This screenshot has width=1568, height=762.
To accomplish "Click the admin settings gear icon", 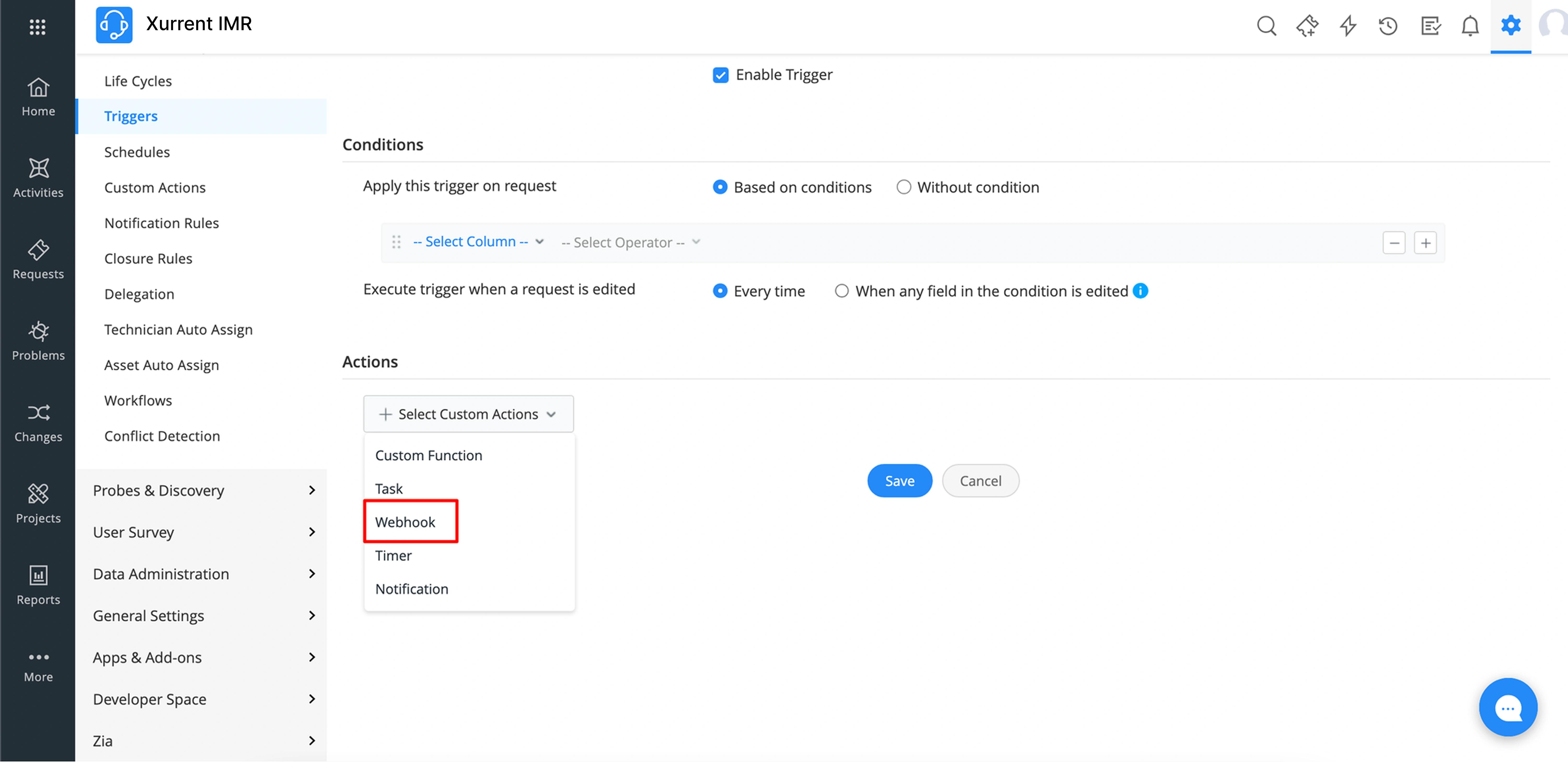I will [x=1510, y=26].
